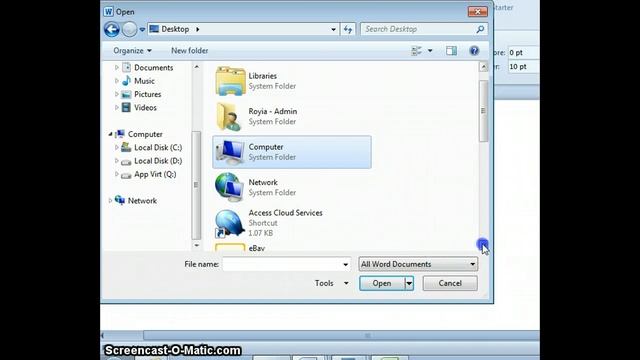640x360 pixels.
Task: Open help with the question mark icon
Action: [474, 51]
